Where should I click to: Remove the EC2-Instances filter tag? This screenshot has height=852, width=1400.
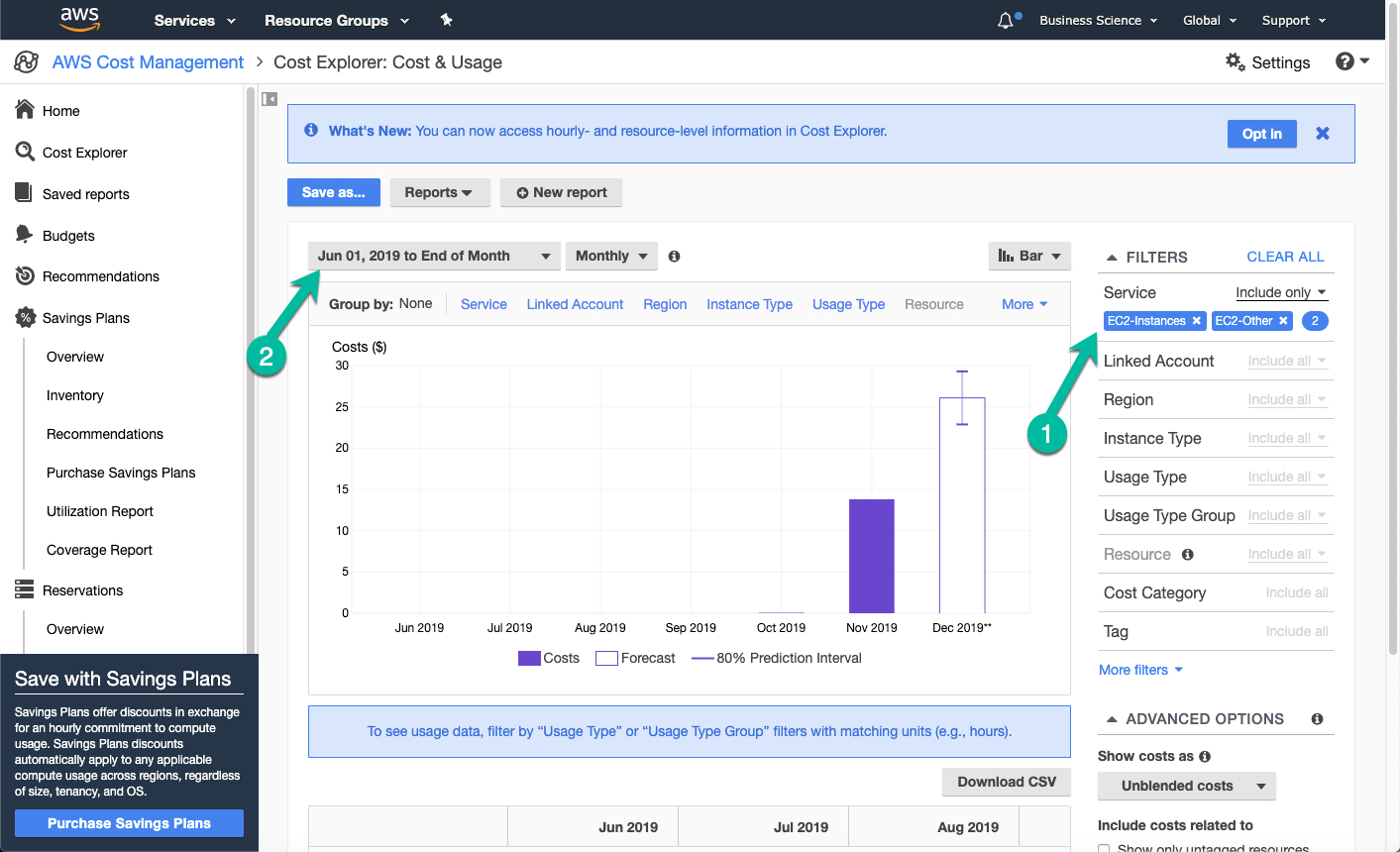click(1197, 321)
